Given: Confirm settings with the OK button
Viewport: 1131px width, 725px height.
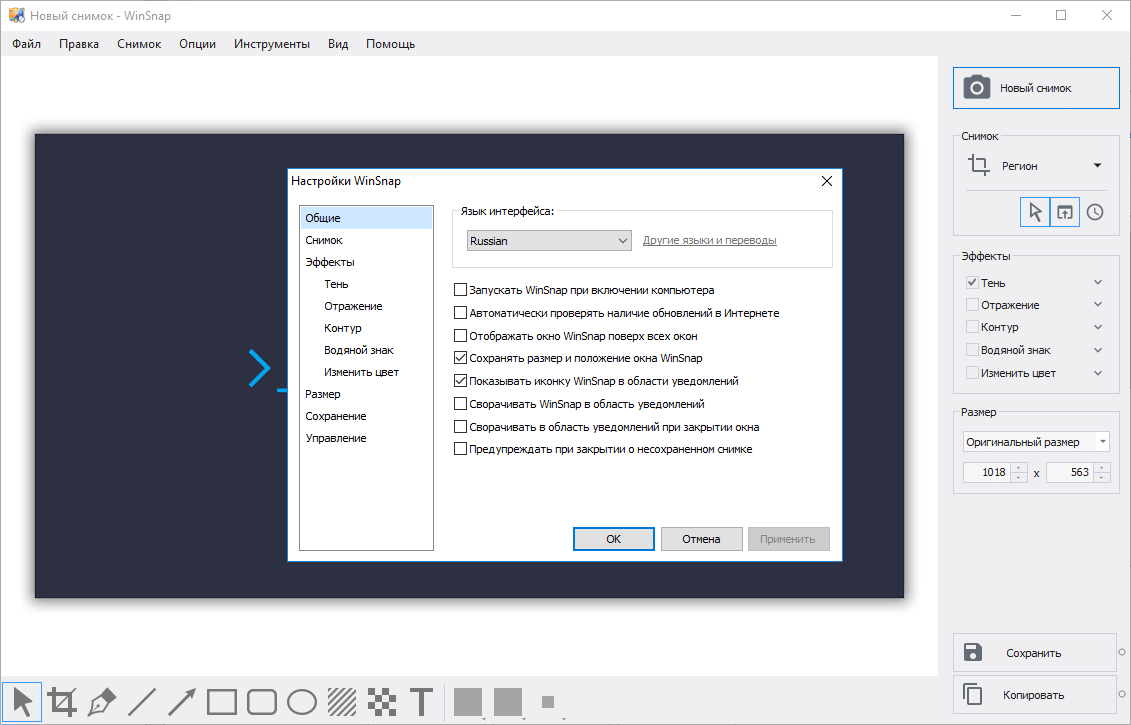Looking at the screenshot, I should 614,539.
